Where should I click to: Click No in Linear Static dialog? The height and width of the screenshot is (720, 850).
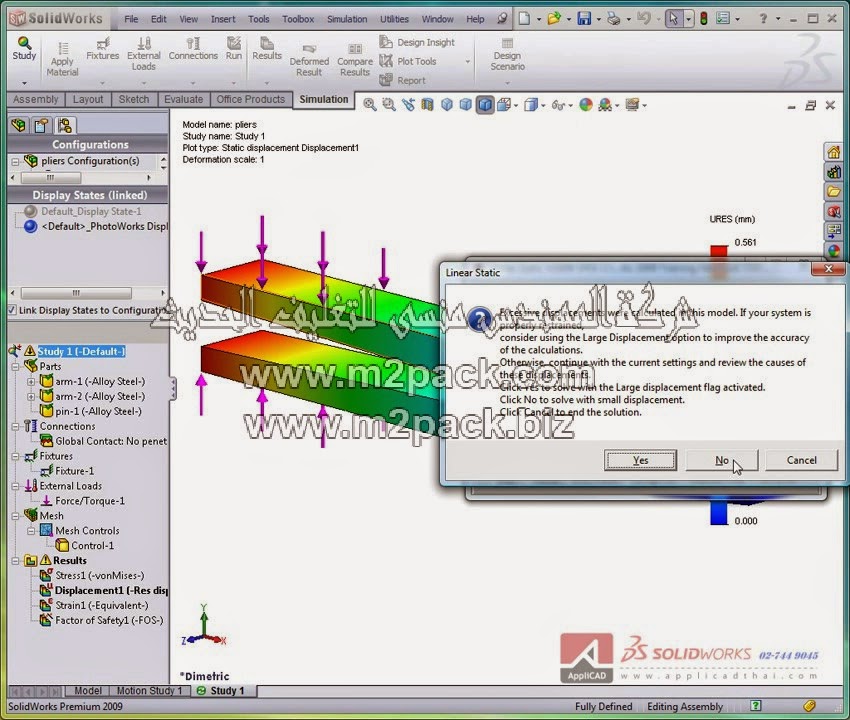[x=722, y=460]
